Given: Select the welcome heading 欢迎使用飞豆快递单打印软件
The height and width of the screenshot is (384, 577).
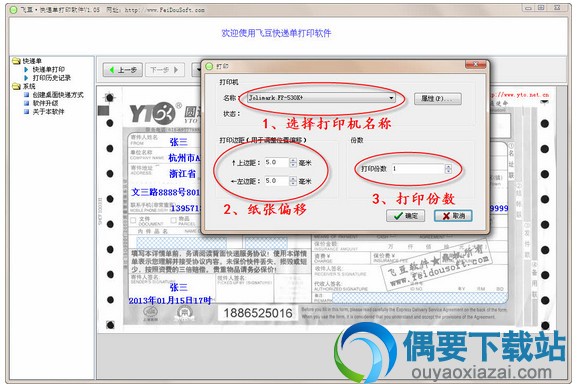Looking at the screenshot, I should pyautogui.click(x=276, y=33).
